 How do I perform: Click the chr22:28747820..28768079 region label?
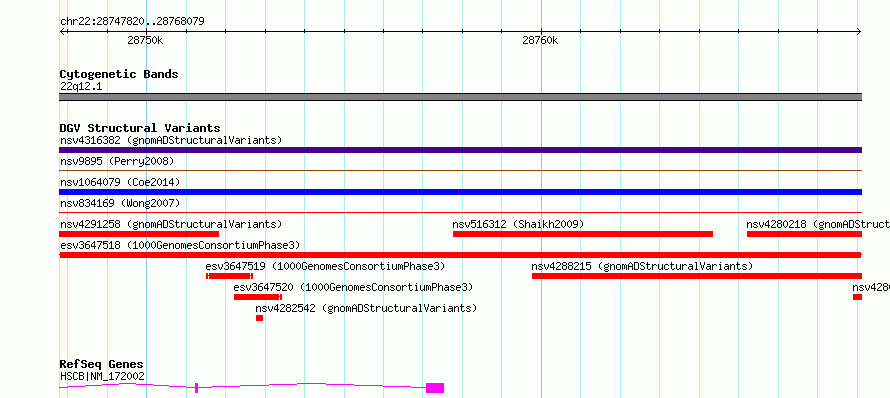(x=132, y=22)
